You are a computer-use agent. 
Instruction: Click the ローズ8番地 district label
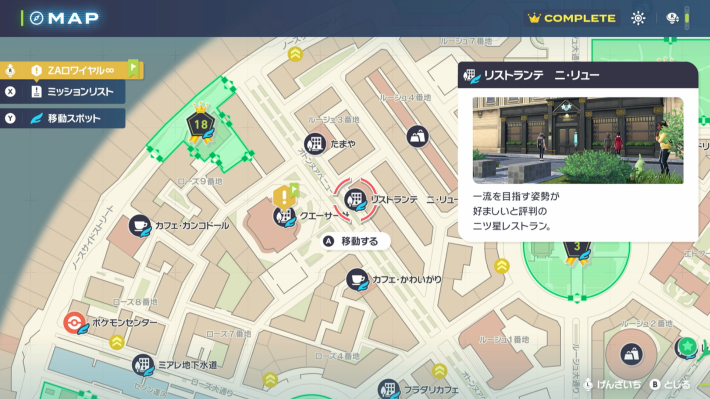point(134,302)
